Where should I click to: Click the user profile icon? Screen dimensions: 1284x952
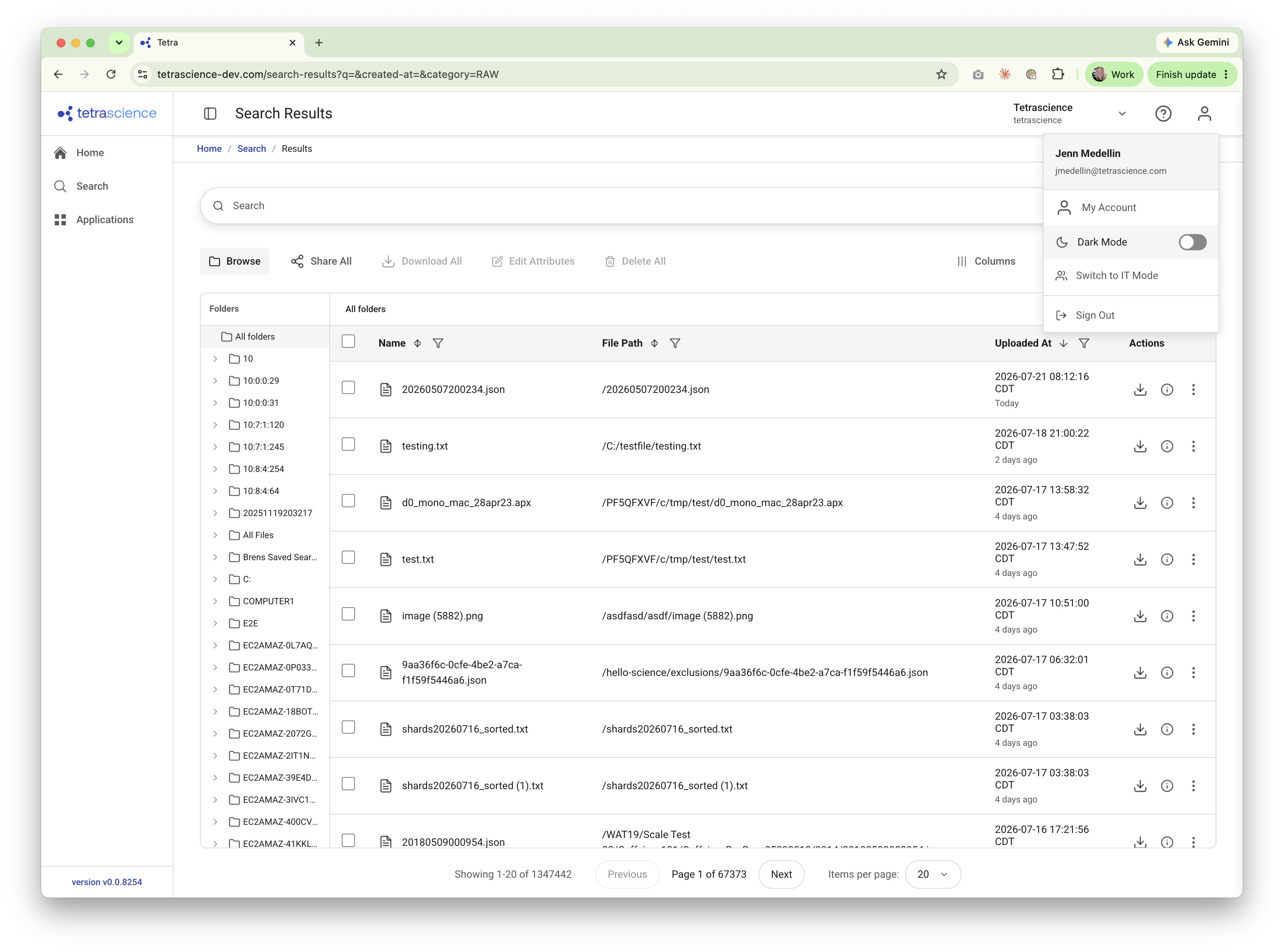tap(1204, 114)
